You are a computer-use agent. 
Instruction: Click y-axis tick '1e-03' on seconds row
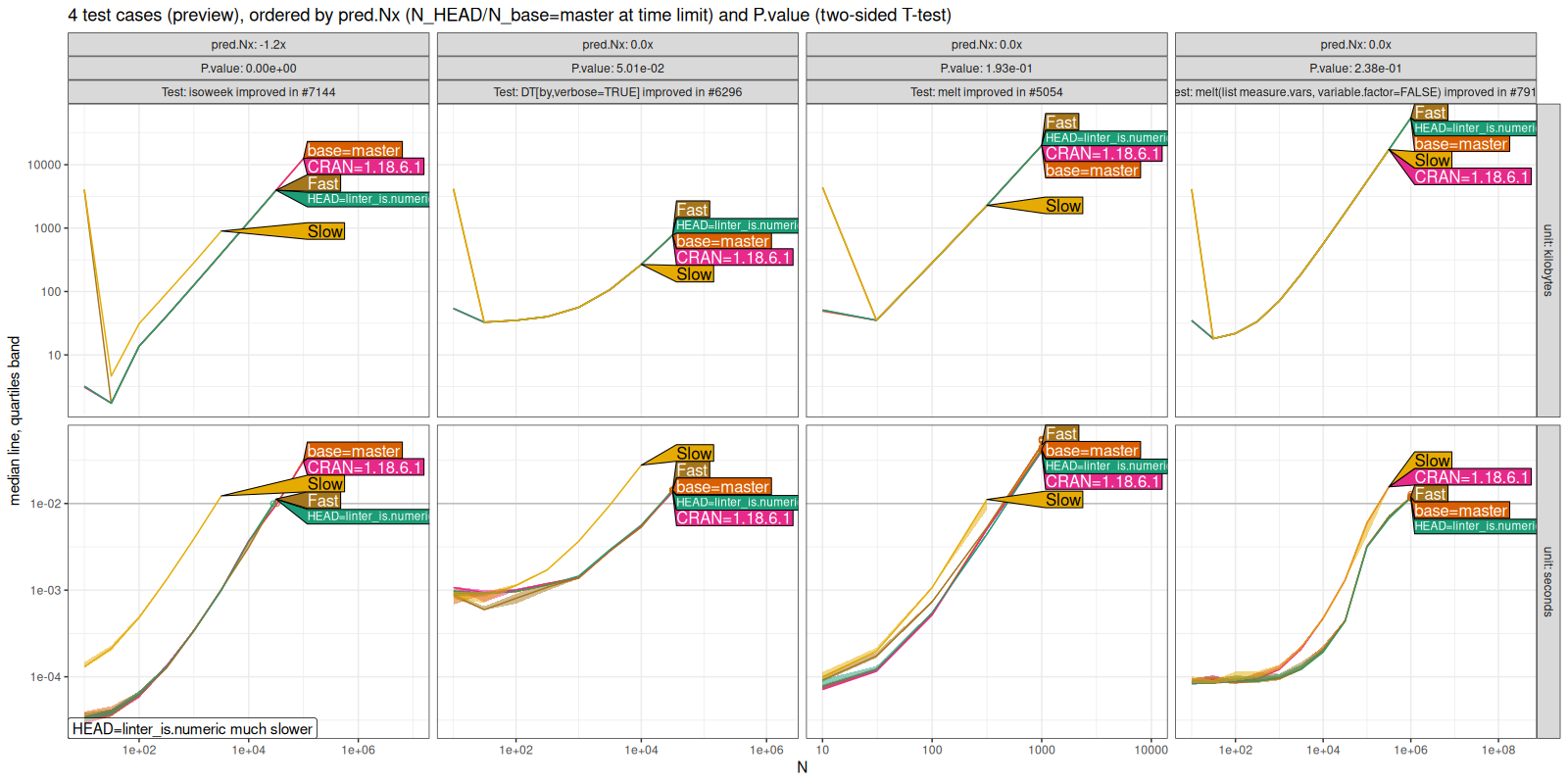point(45,591)
